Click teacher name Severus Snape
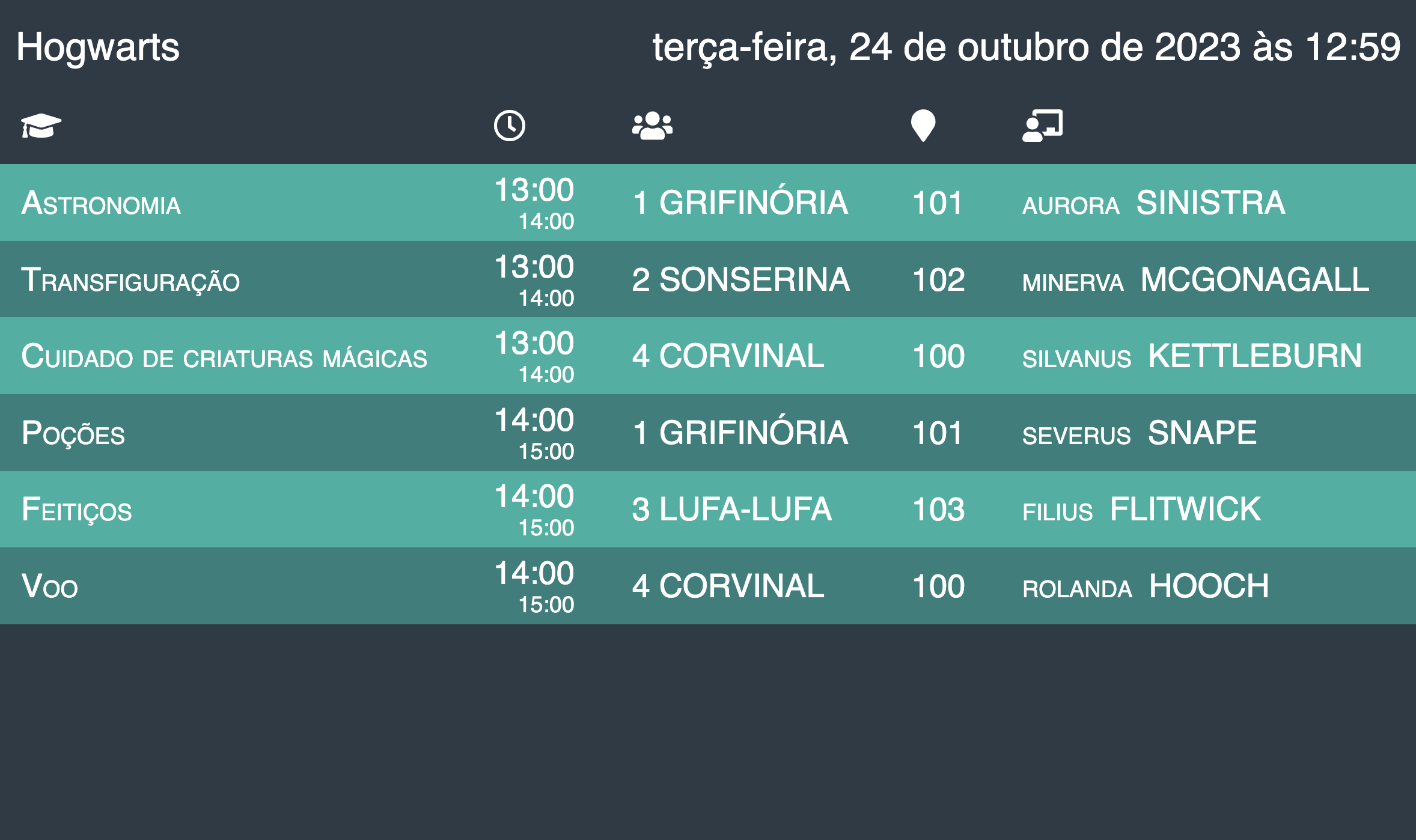 (x=1139, y=433)
